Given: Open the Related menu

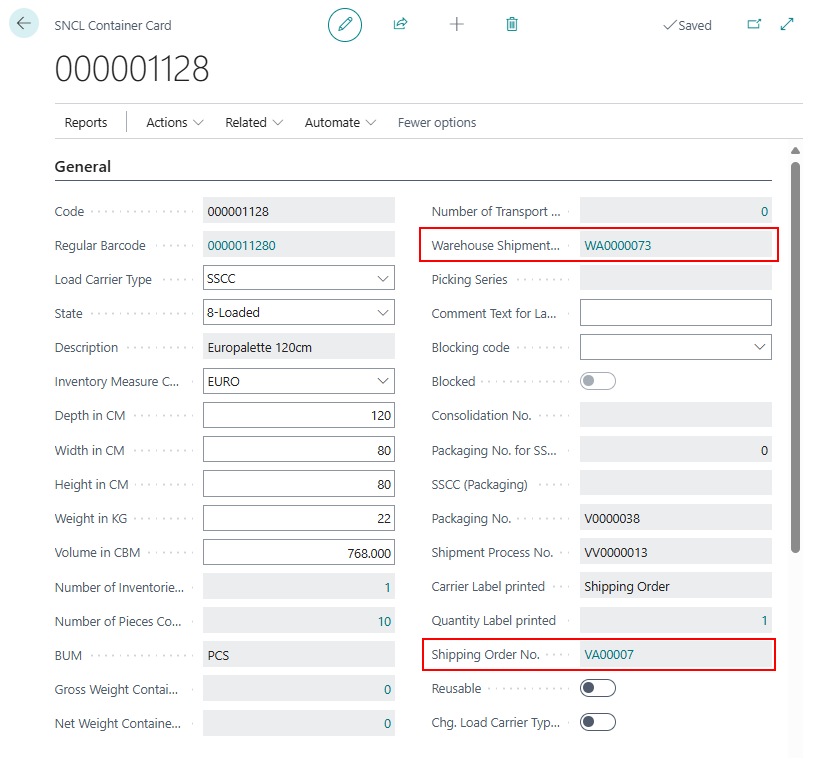Looking at the screenshot, I should 254,122.
